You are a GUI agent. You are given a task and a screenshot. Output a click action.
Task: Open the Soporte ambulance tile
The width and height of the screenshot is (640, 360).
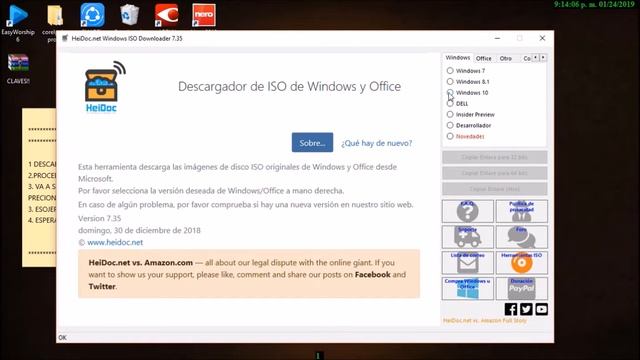tap(467, 237)
